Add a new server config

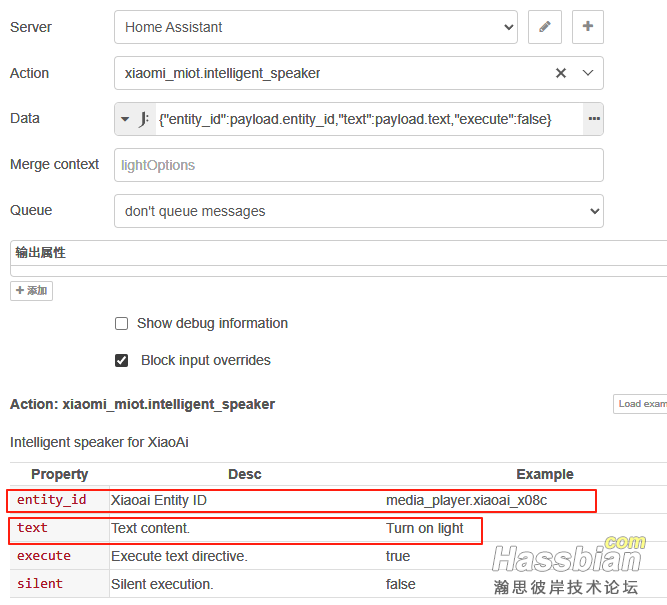(587, 27)
